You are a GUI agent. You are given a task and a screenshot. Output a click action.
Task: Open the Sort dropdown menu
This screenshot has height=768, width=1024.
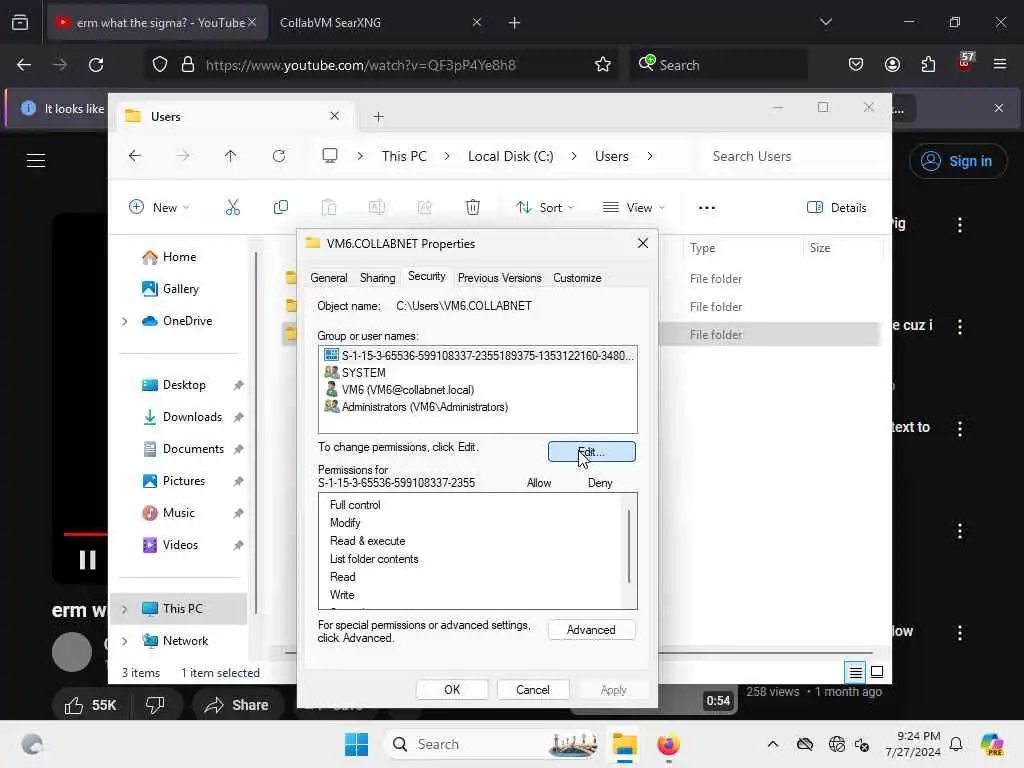(x=545, y=208)
